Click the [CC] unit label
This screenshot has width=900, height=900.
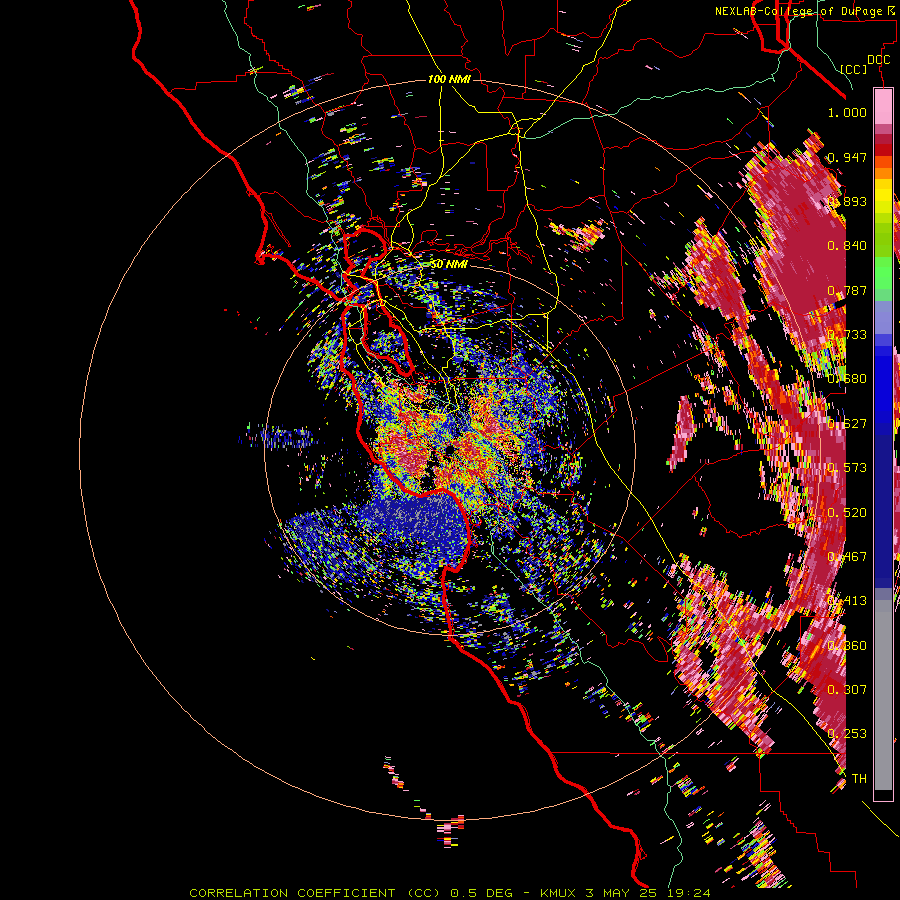[854, 69]
